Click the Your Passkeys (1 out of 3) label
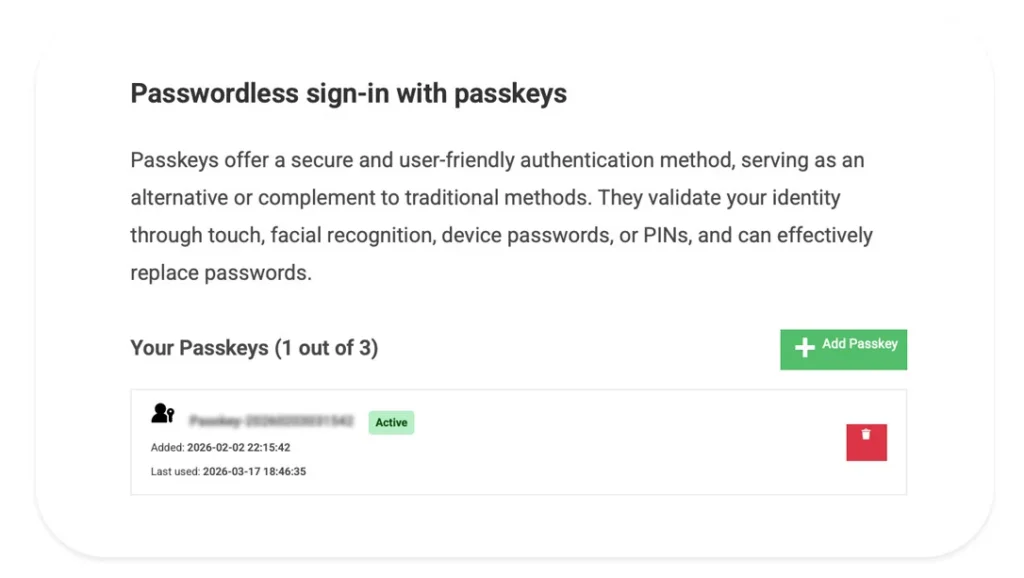1024x578 pixels. 253,347
